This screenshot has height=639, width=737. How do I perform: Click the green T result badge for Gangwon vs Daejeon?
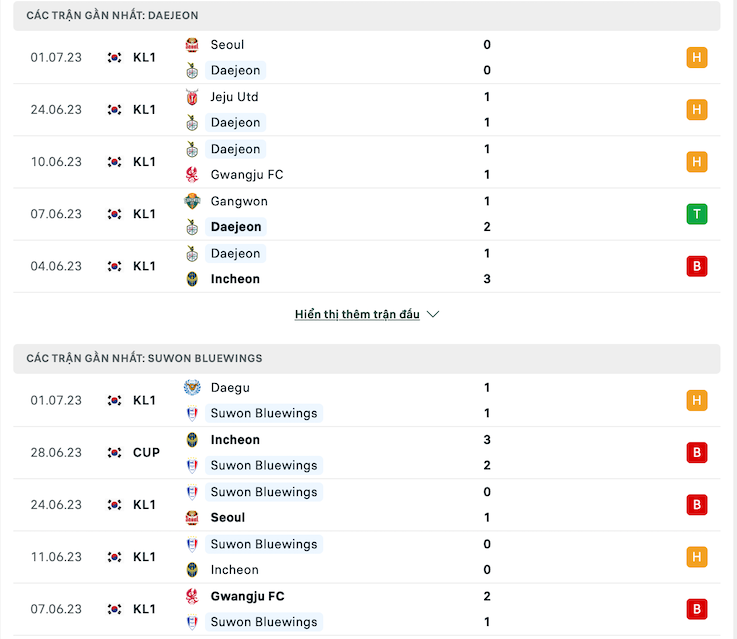697,214
